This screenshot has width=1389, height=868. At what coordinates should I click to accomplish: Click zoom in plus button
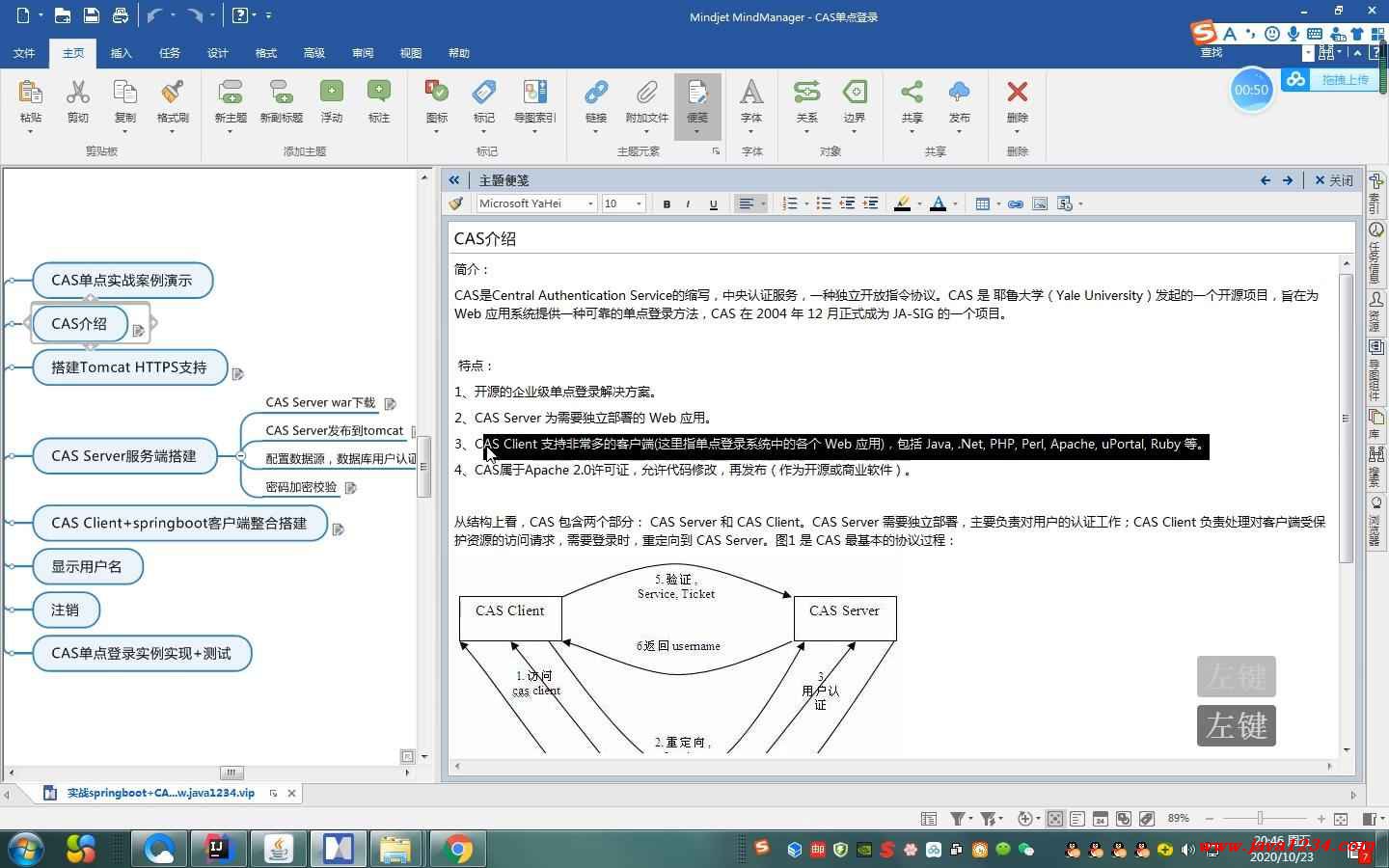click(1321, 819)
